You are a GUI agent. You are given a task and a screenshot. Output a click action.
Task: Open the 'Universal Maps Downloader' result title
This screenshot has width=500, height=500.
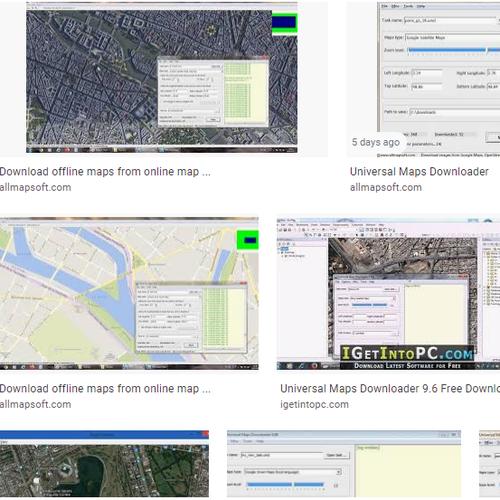tap(419, 172)
